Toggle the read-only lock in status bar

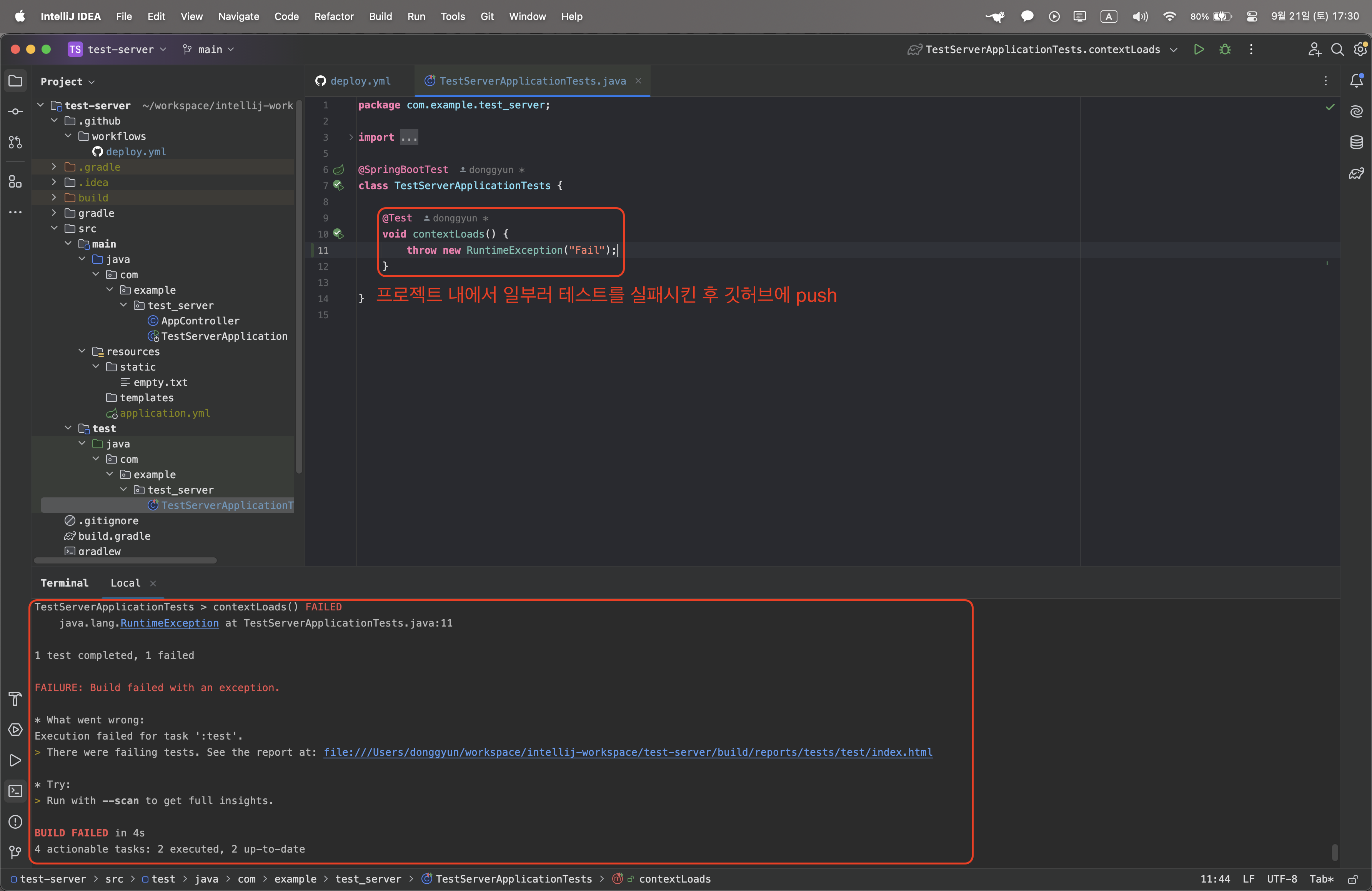coord(1352,879)
